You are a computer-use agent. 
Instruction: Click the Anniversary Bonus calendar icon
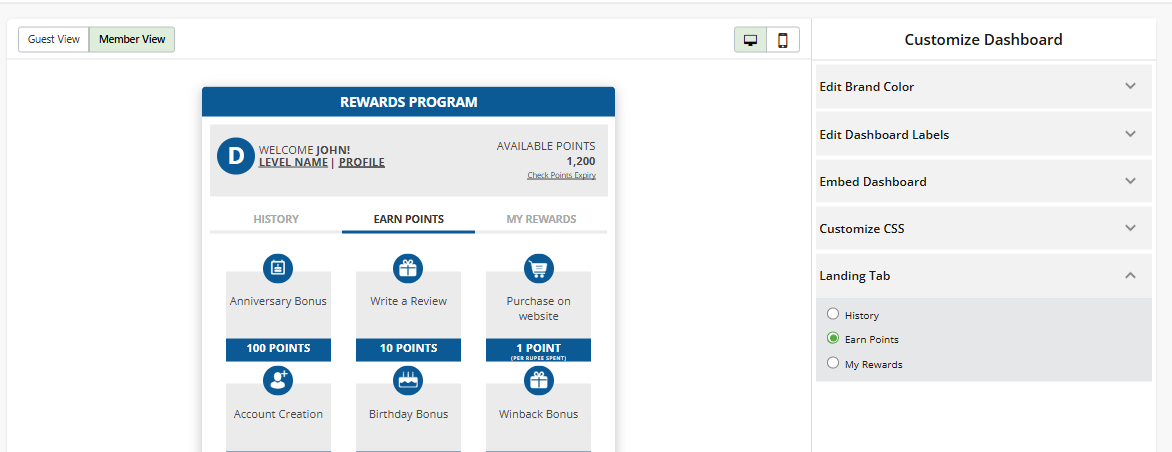(x=278, y=268)
